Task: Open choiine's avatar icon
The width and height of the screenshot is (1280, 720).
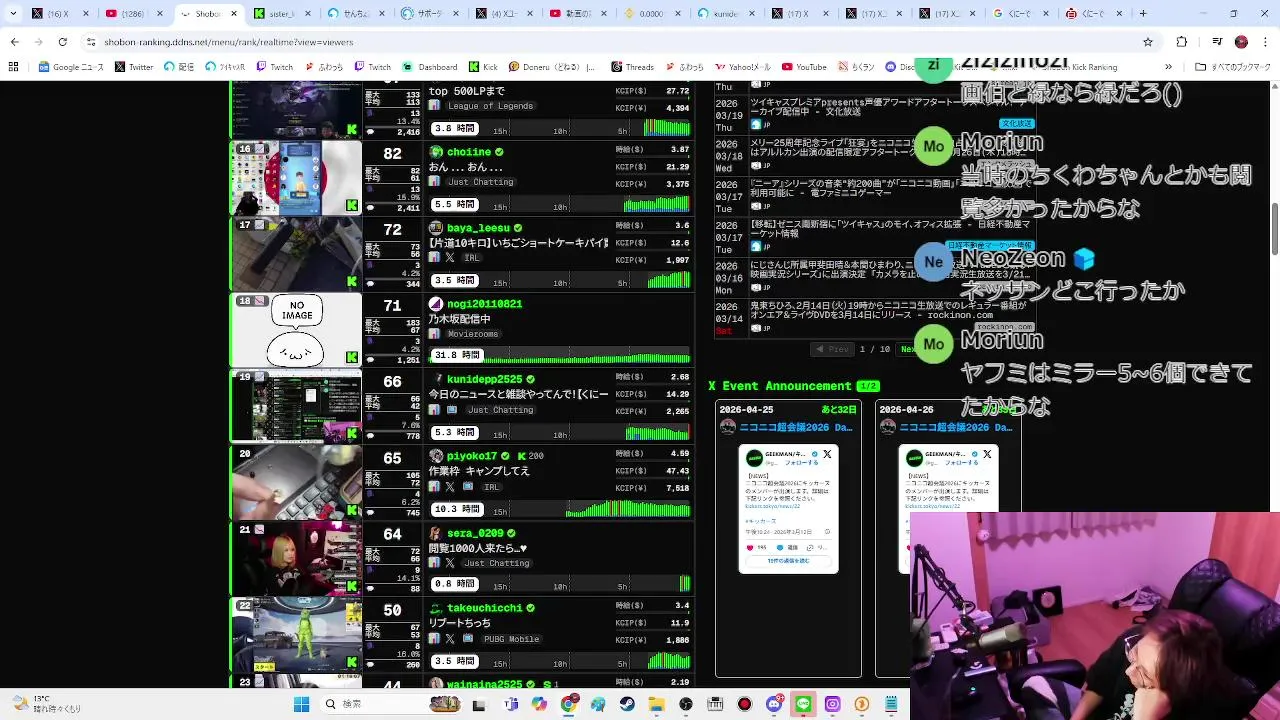Action: pos(435,152)
